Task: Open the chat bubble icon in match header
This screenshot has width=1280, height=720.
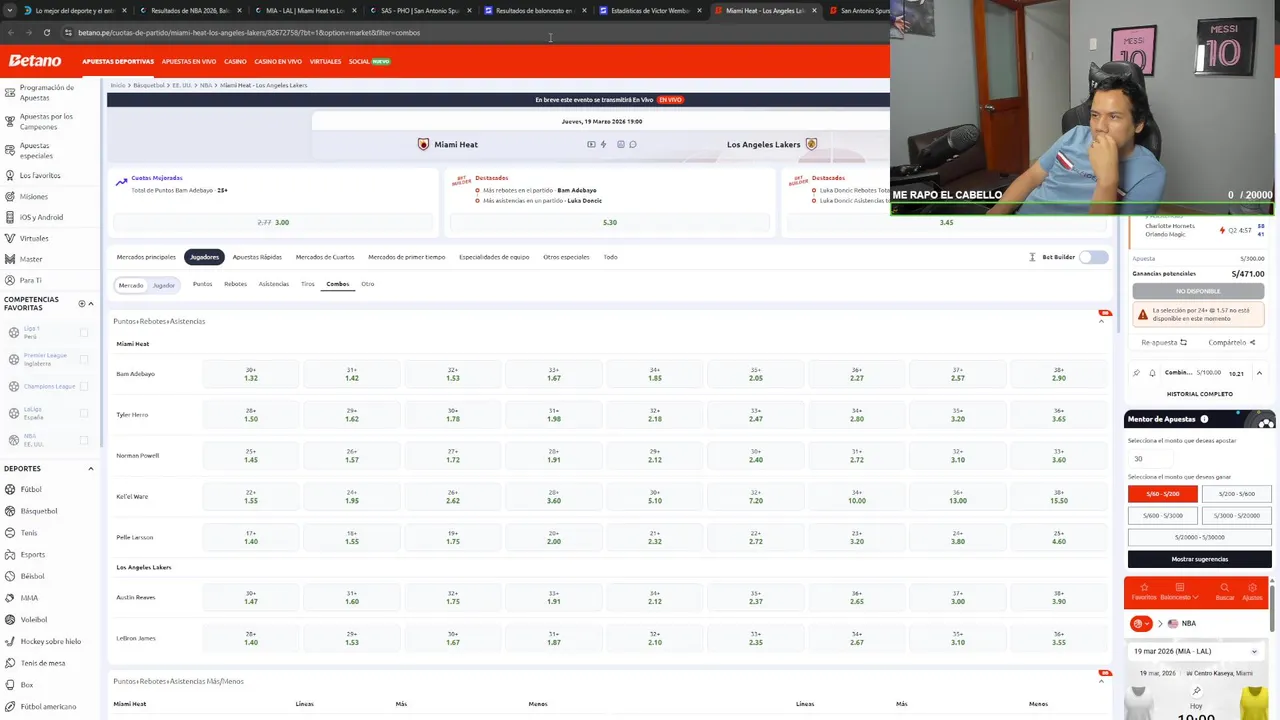Action: click(632, 144)
